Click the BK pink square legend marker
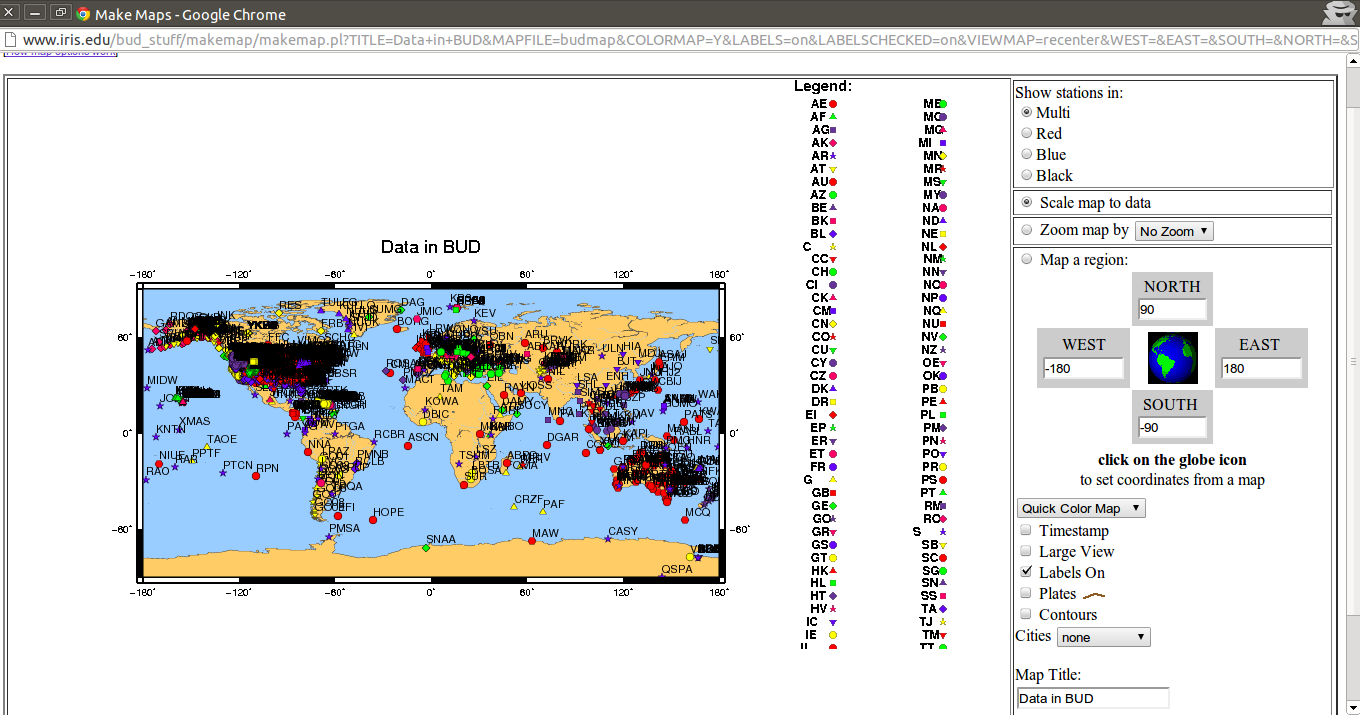 coord(833,221)
